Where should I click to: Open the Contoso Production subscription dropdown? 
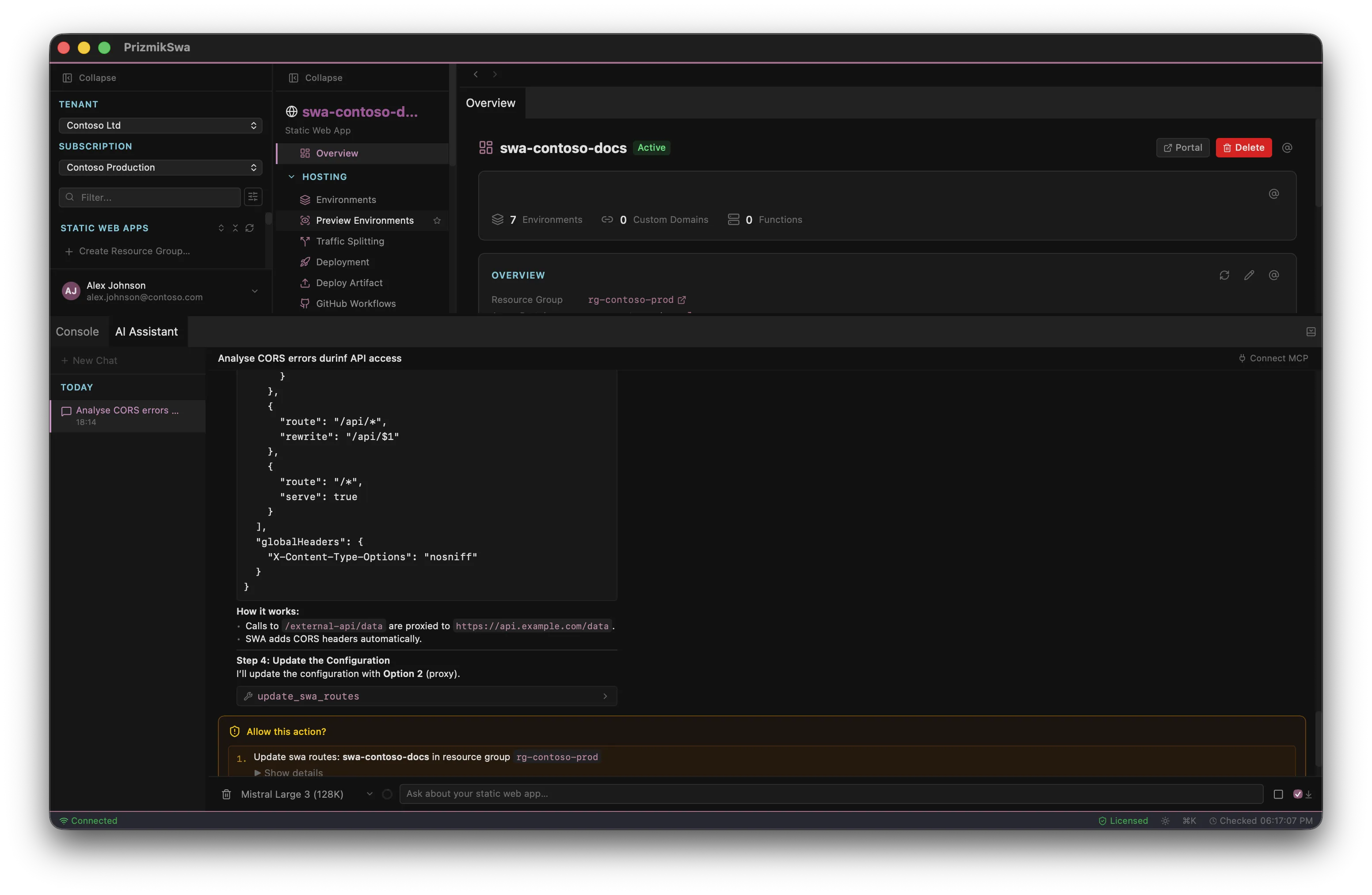point(160,167)
